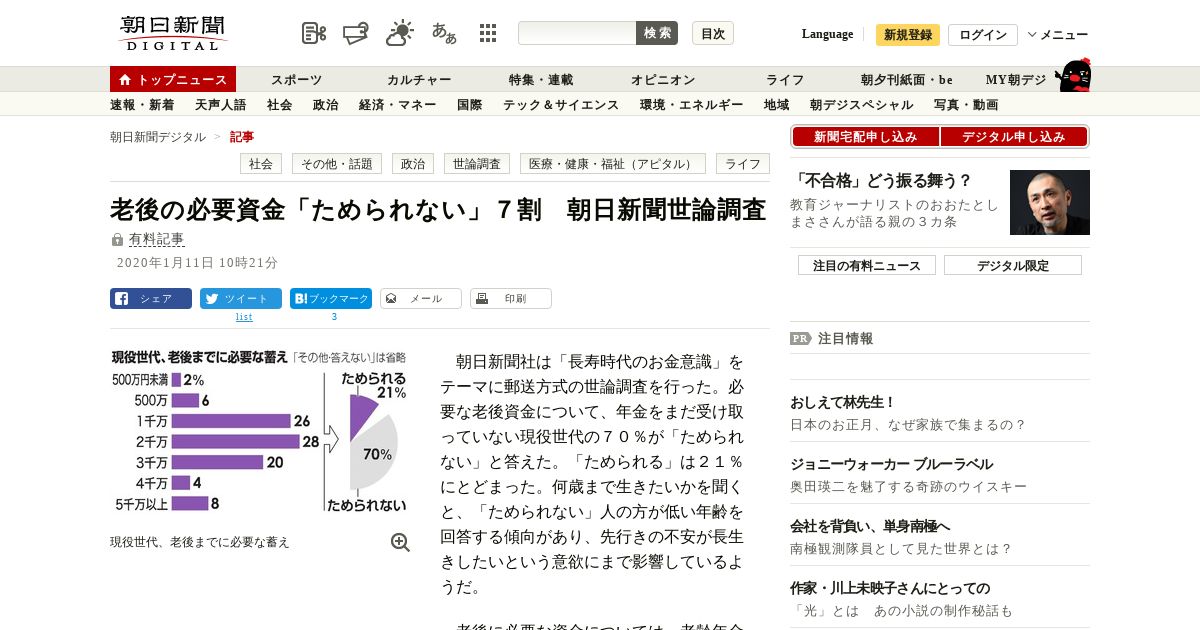The image size is (1200, 630).
Task: Open the Language link
Action: pyautogui.click(x=827, y=34)
